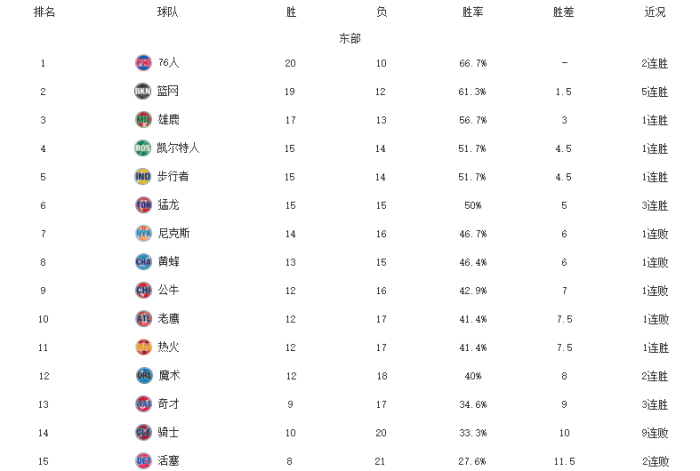
Task: Click the 凯尔特人 team logo icon
Action: coord(143,148)
